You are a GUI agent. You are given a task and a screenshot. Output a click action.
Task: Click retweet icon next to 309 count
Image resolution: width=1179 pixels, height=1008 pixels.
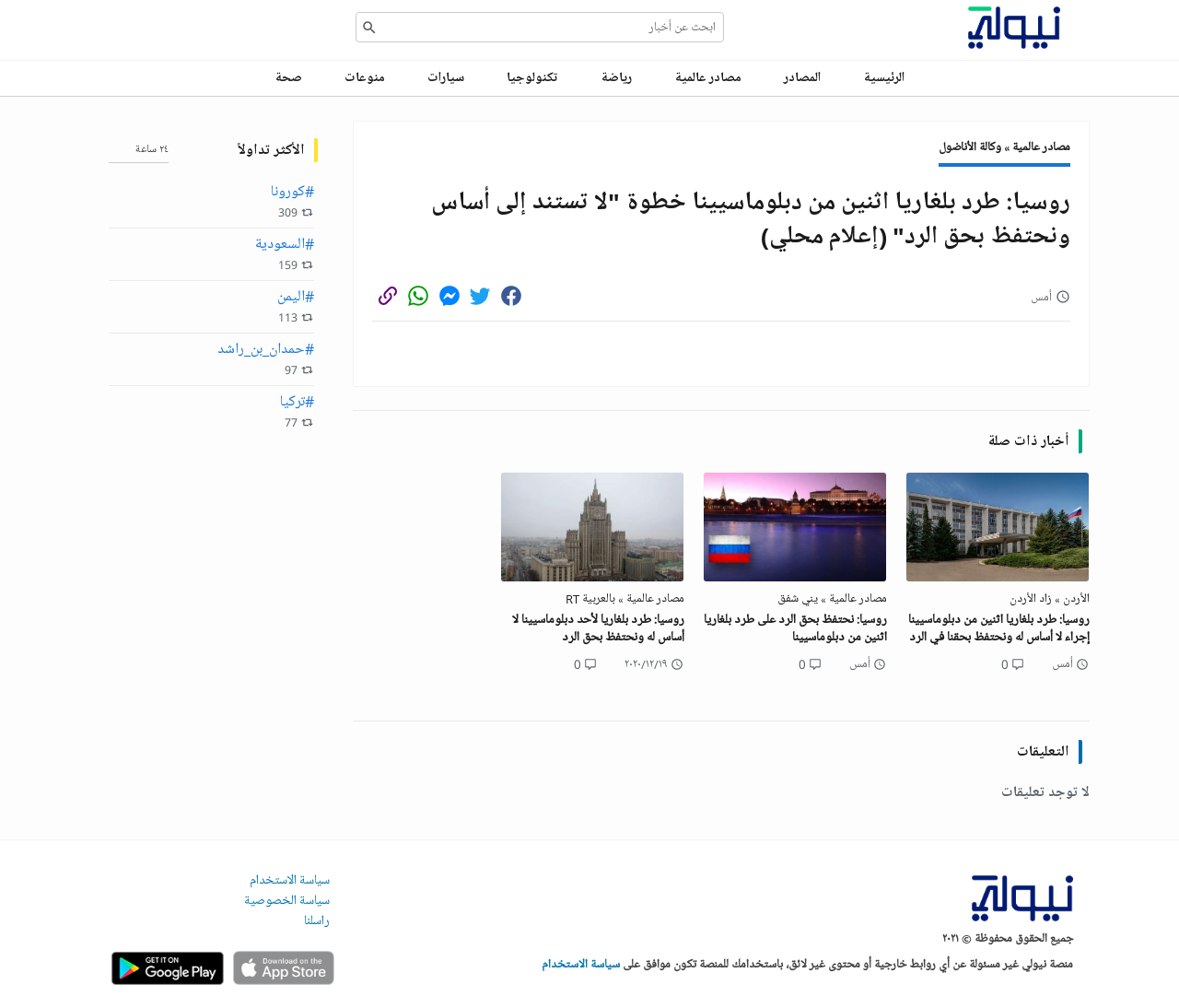click(x=308, y=213)
